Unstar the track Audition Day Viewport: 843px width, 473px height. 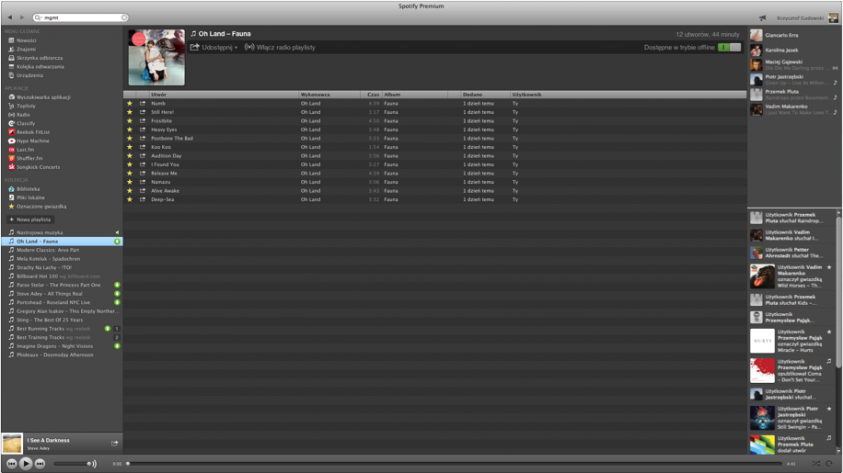[130, 156]
